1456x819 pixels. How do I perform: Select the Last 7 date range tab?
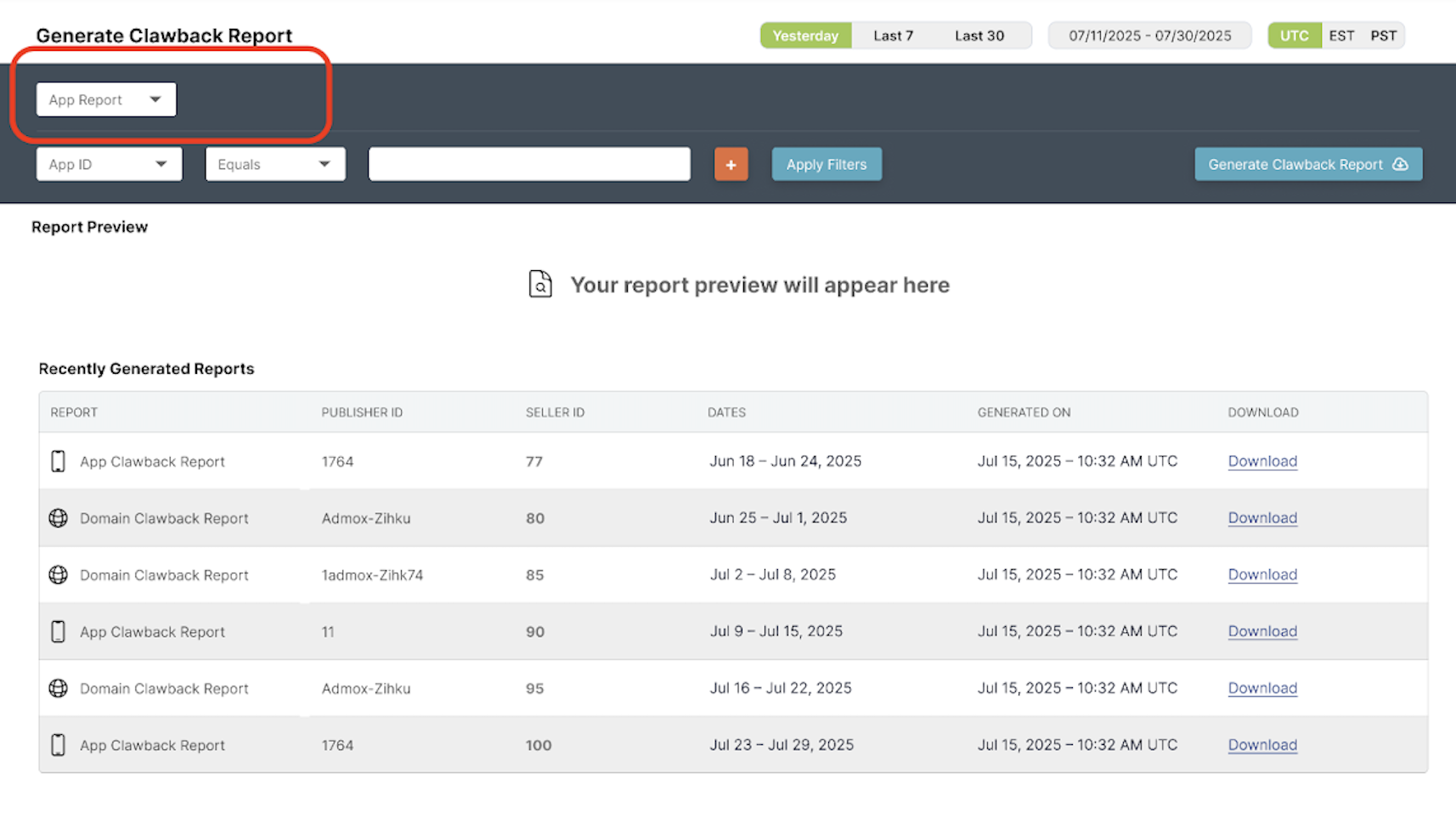point(893,36)
